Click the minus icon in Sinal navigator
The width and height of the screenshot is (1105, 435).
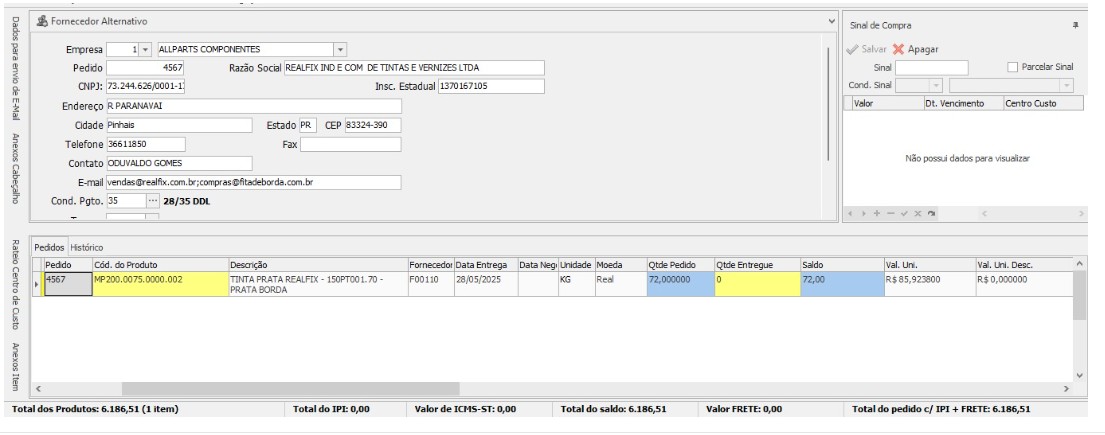889,214
